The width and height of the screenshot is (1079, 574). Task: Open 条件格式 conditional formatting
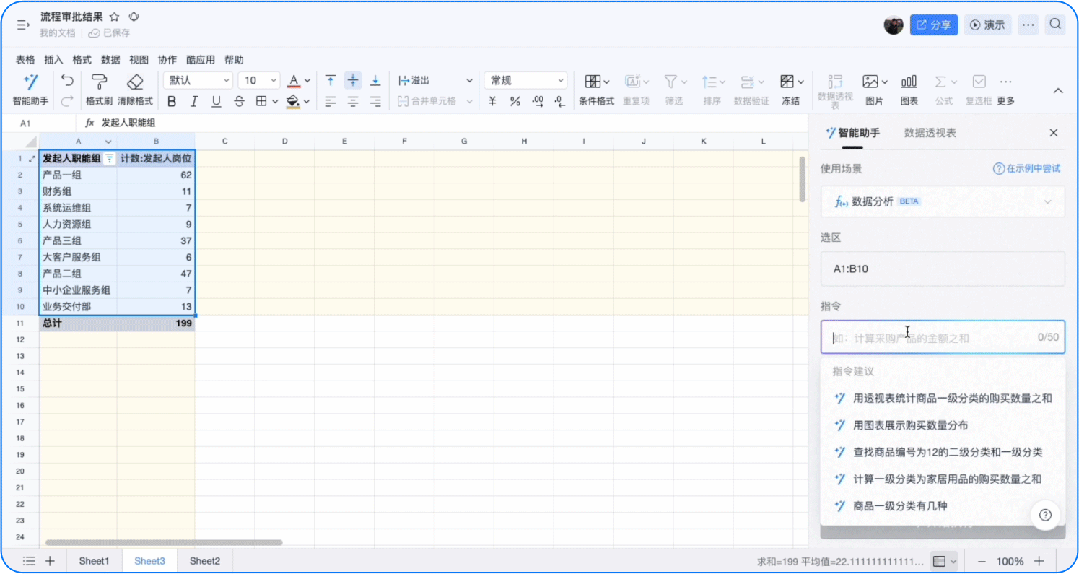click(596, 88)
